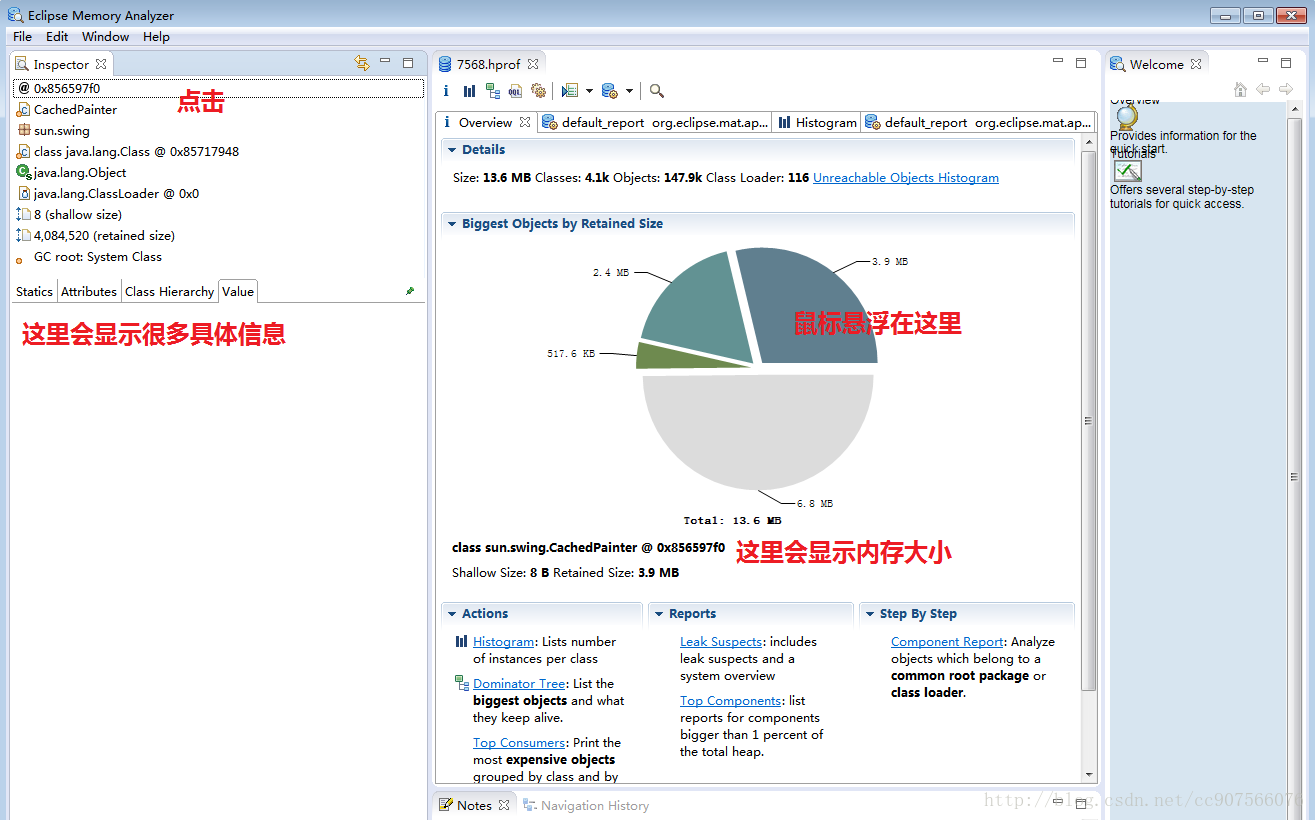
Task: Maximize the 7568.hprof editor area
Action: coord(1081,62)
